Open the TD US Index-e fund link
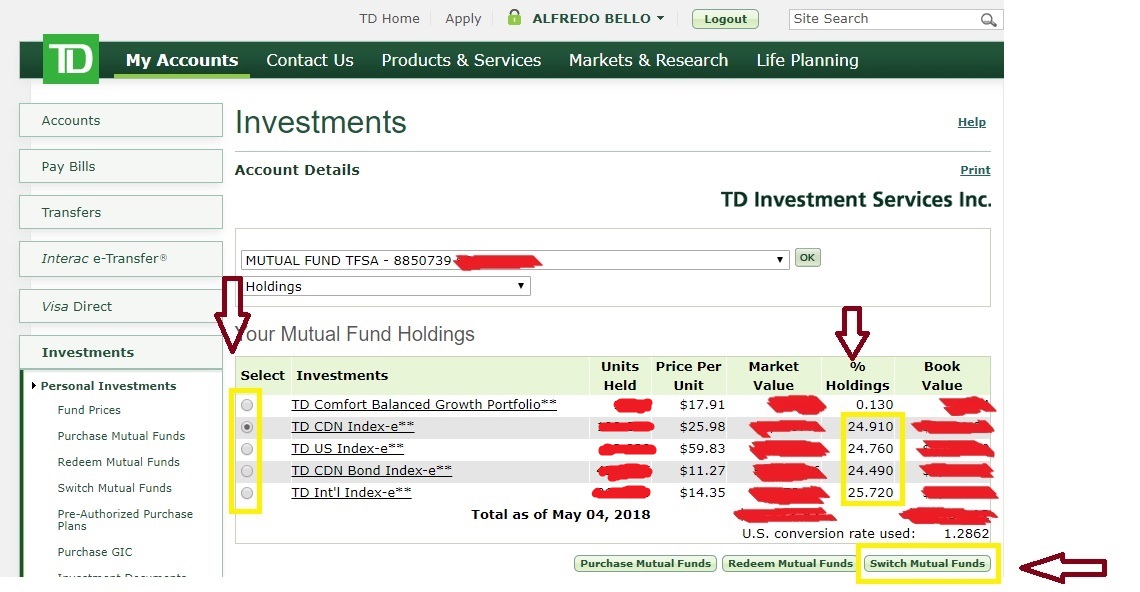1140x592 pixels. tap(348, 448)
